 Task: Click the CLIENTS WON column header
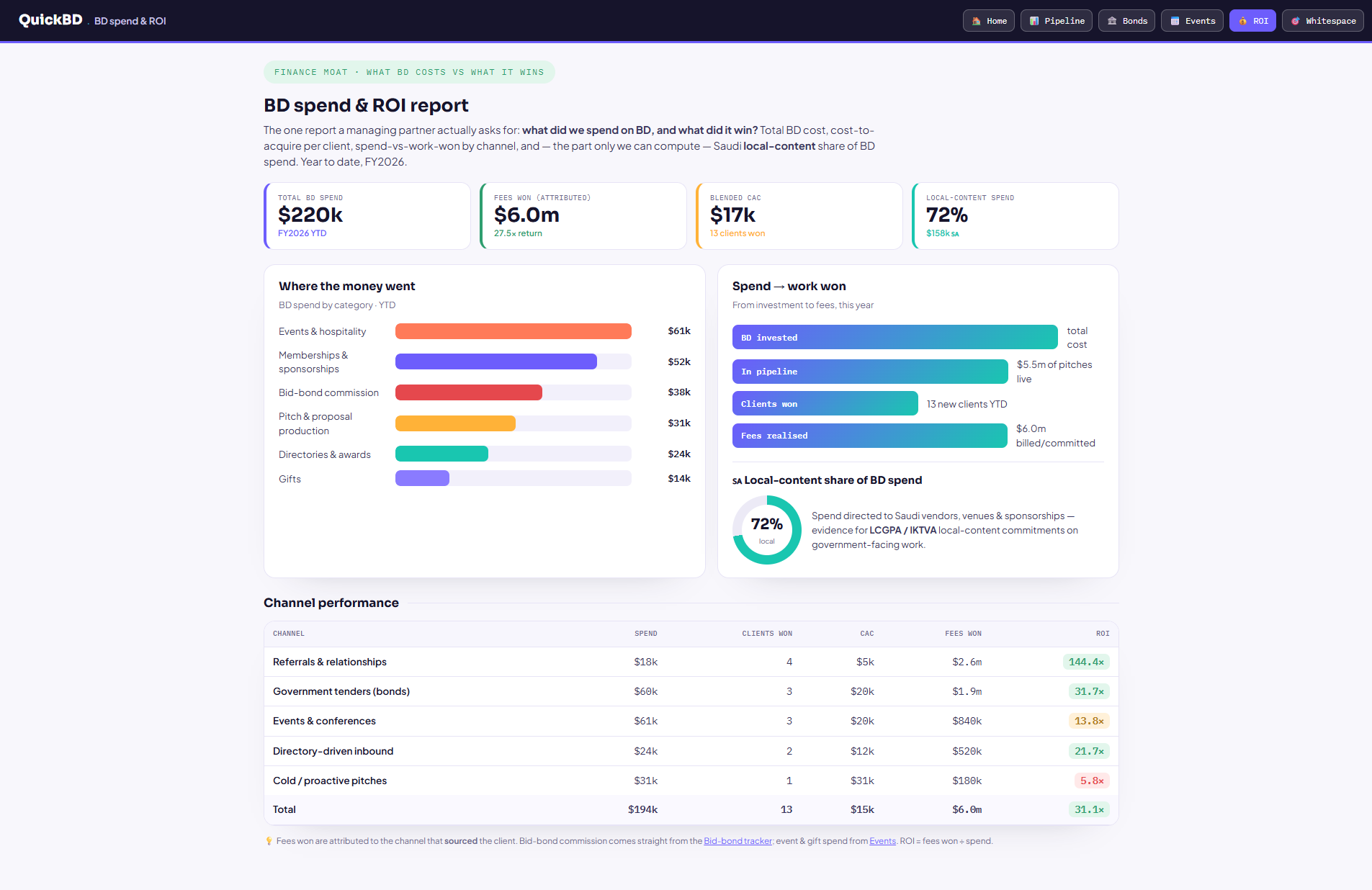(x=767, y=634)
